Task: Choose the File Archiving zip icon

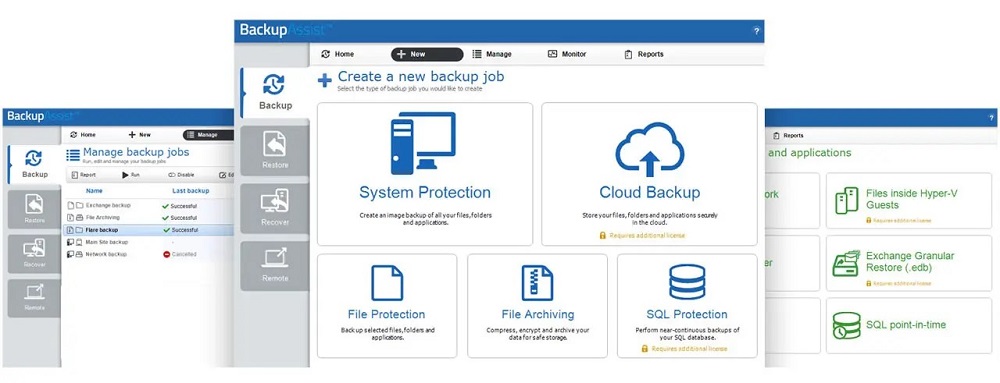Action: point(537,283)
